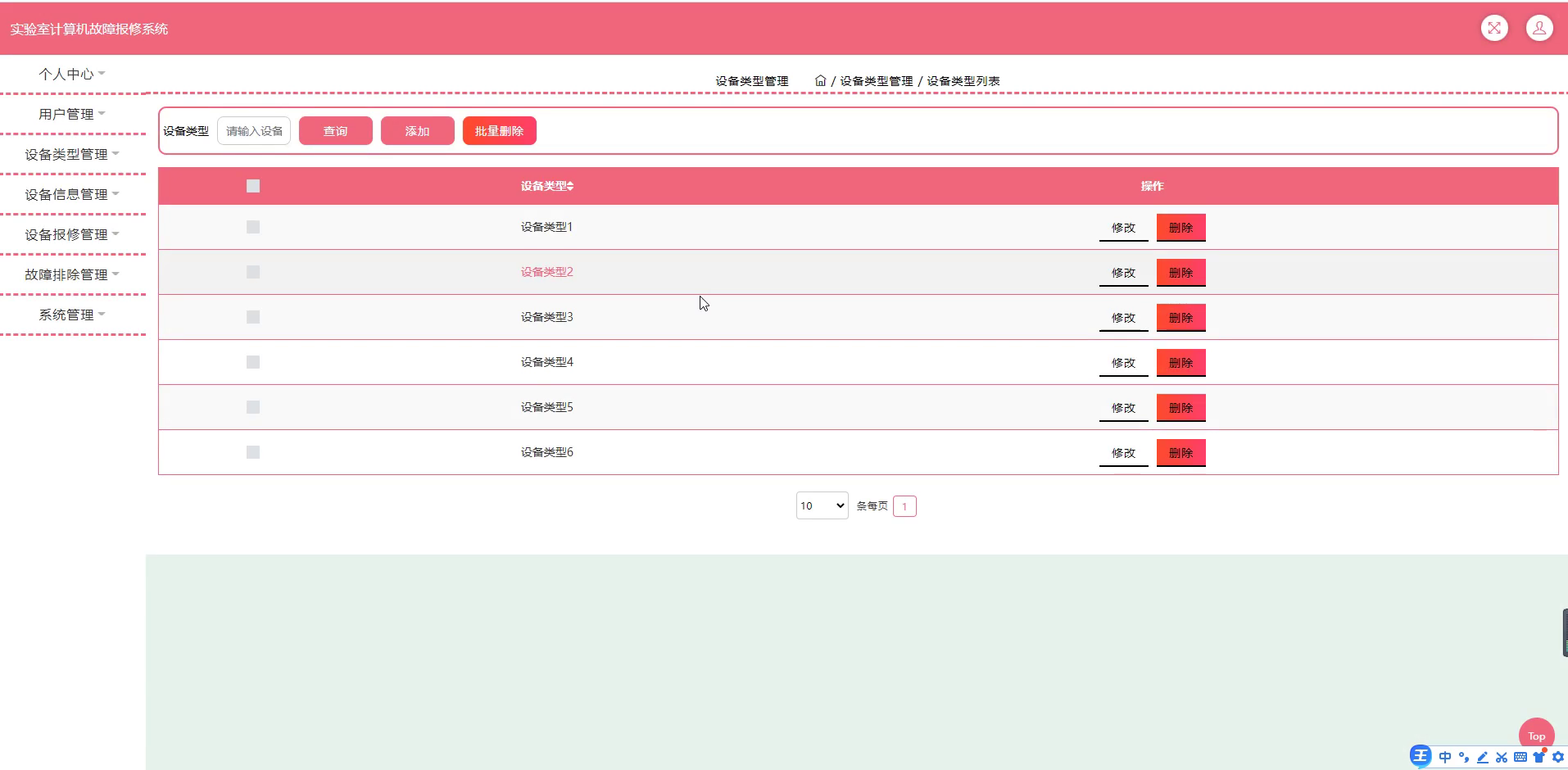
Task: Open the IME skin shirt icon
Action: [x=1539, y=756]
